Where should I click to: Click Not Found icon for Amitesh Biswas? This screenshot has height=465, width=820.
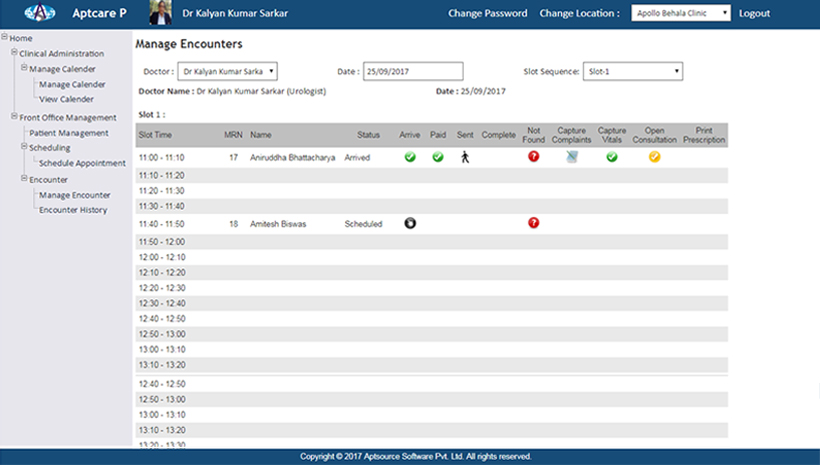tap(533, 223)
